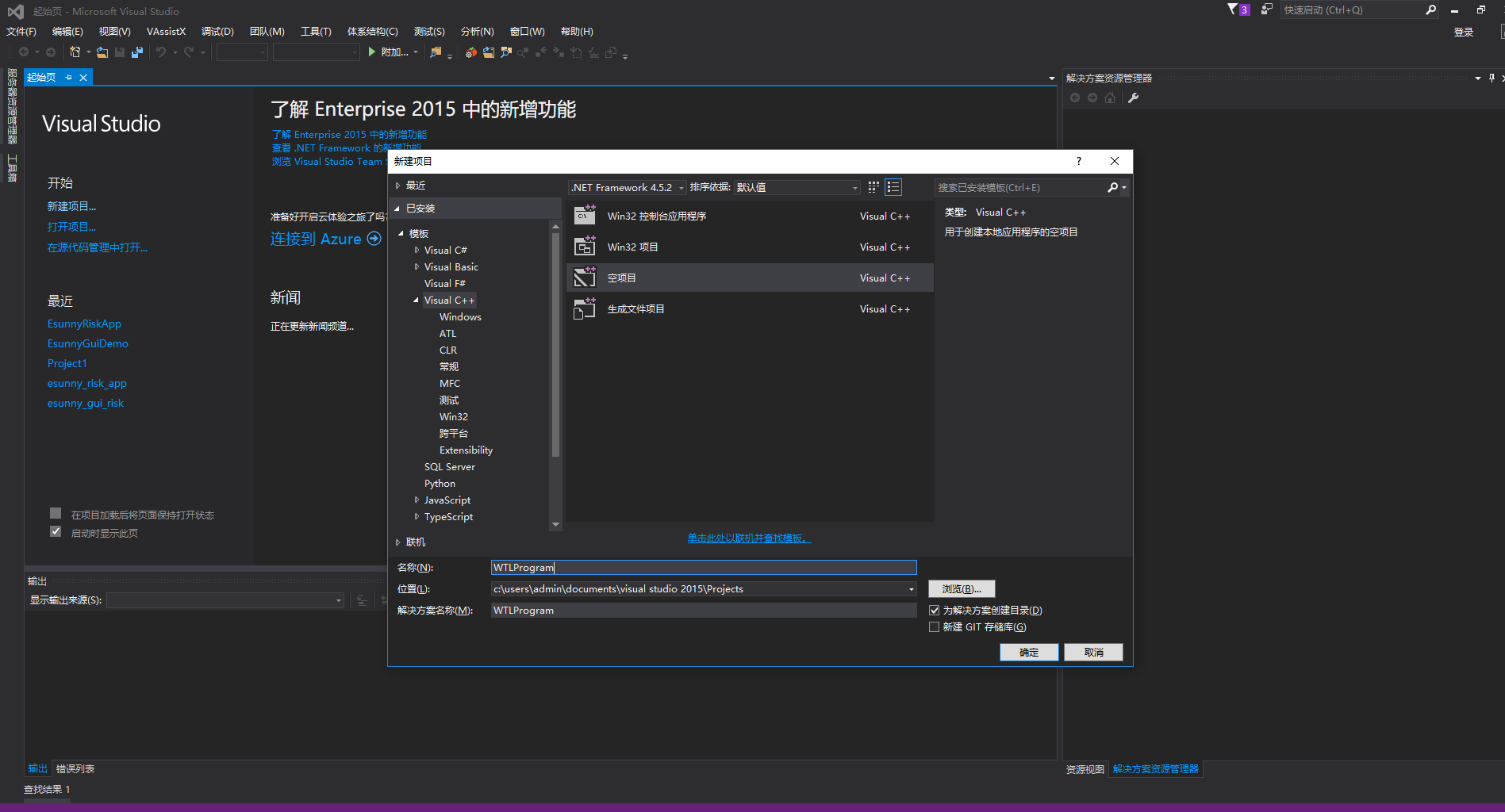Collapse the 已安装 section arrow
This screenshot has width=1505, height=812.
(398, 209)
